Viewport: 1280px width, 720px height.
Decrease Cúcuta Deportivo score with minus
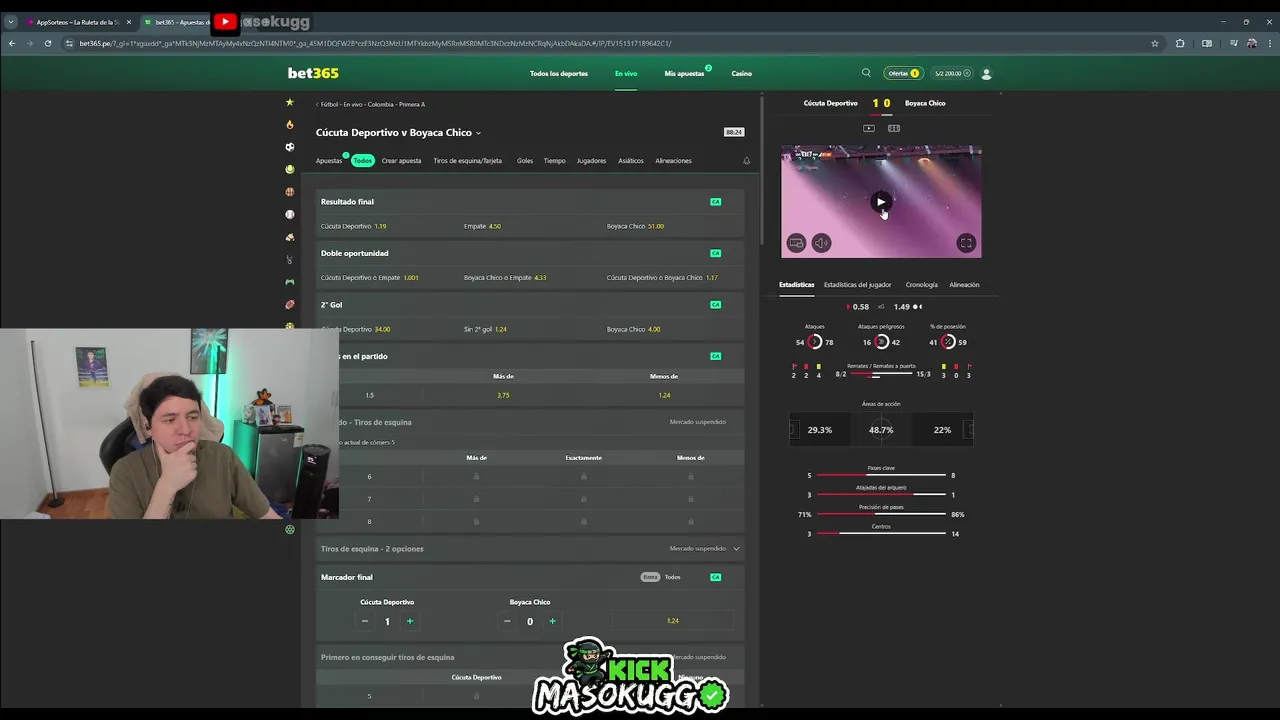(x=364, y=621)
